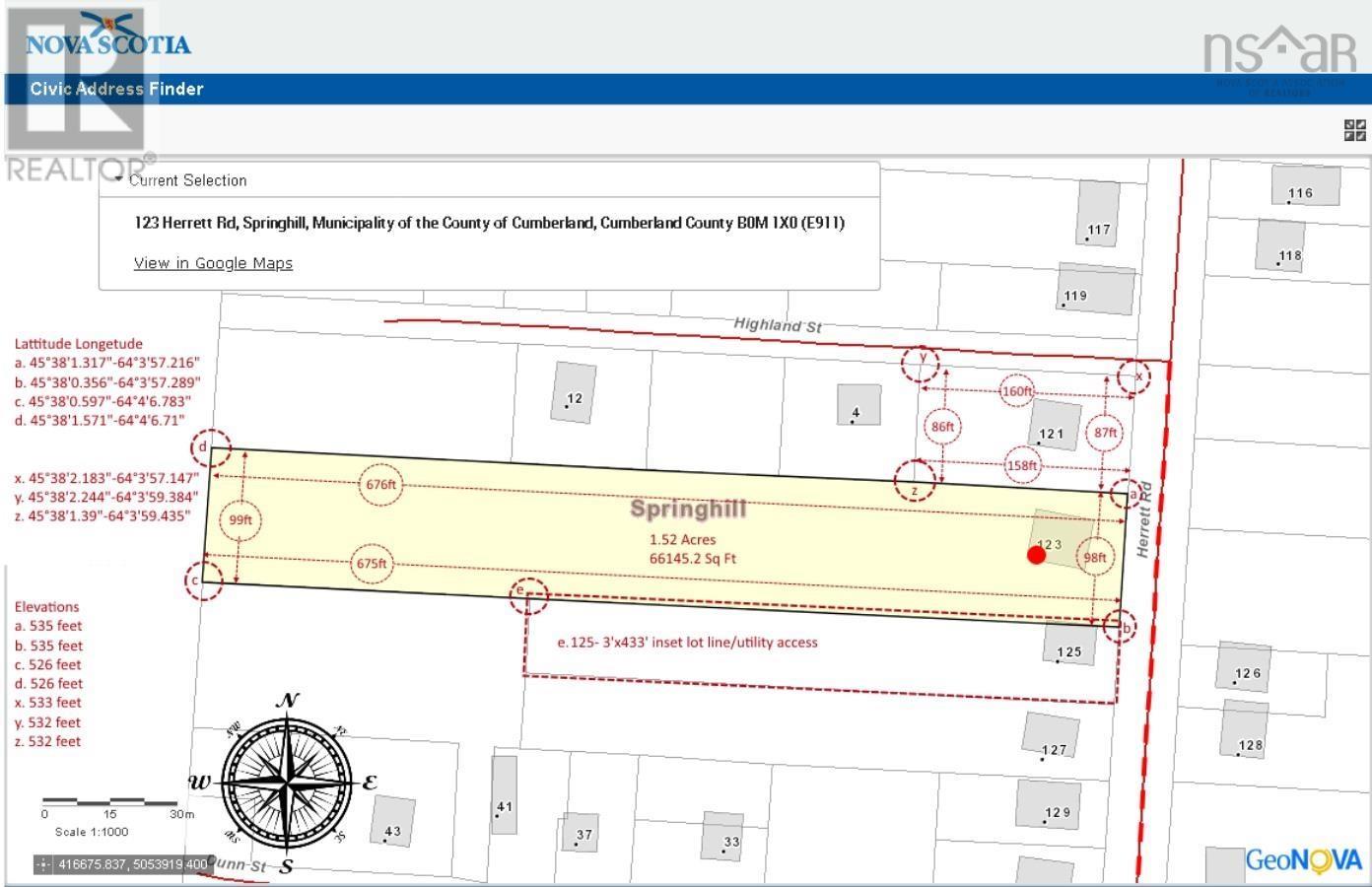Select circled corner marker b
This screenshot has width=1372, height=887.
pyautogui.click(x=1120, y=626)
